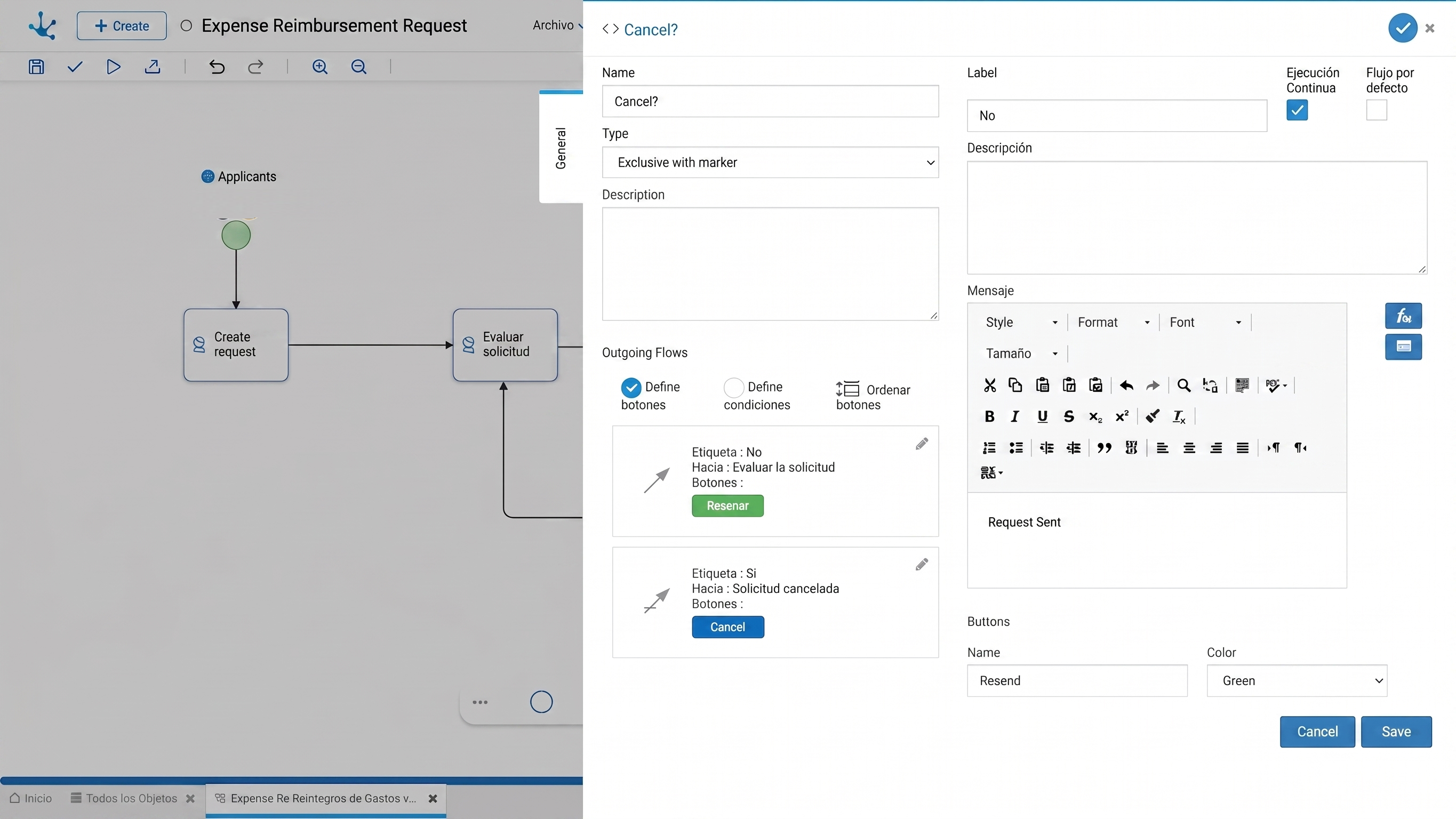Viewport: 1456px width, 819px height.
Task: Run the process with the play icon
Action: pos(113,67)
